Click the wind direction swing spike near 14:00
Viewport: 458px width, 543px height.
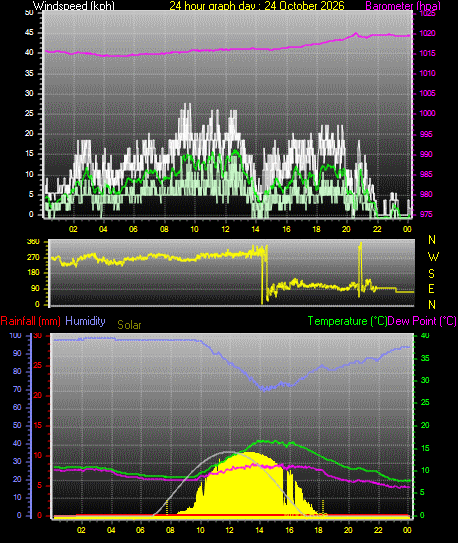[x=264, y=274]
